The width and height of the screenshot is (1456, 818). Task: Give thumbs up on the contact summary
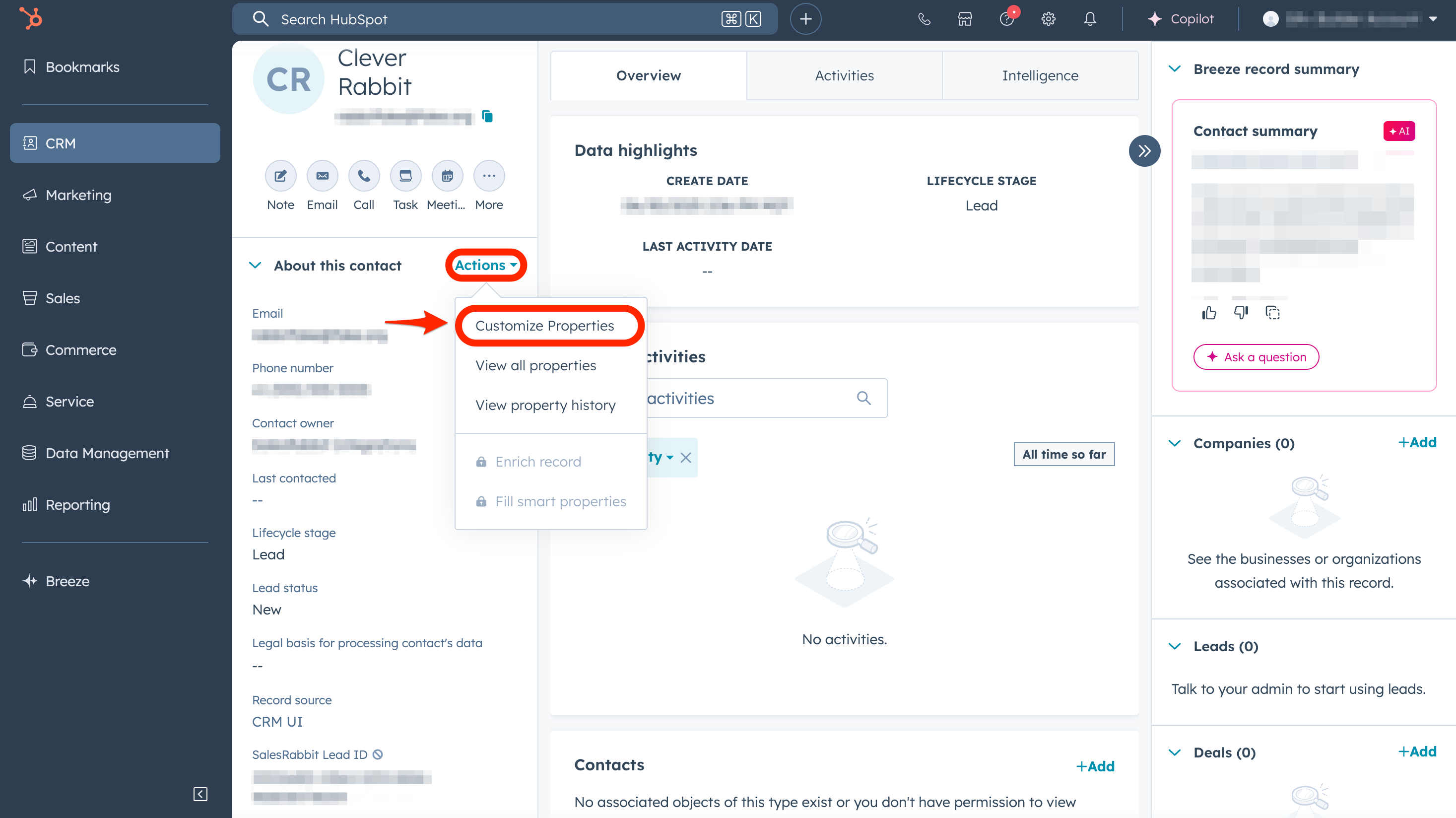coord(1209,313)
